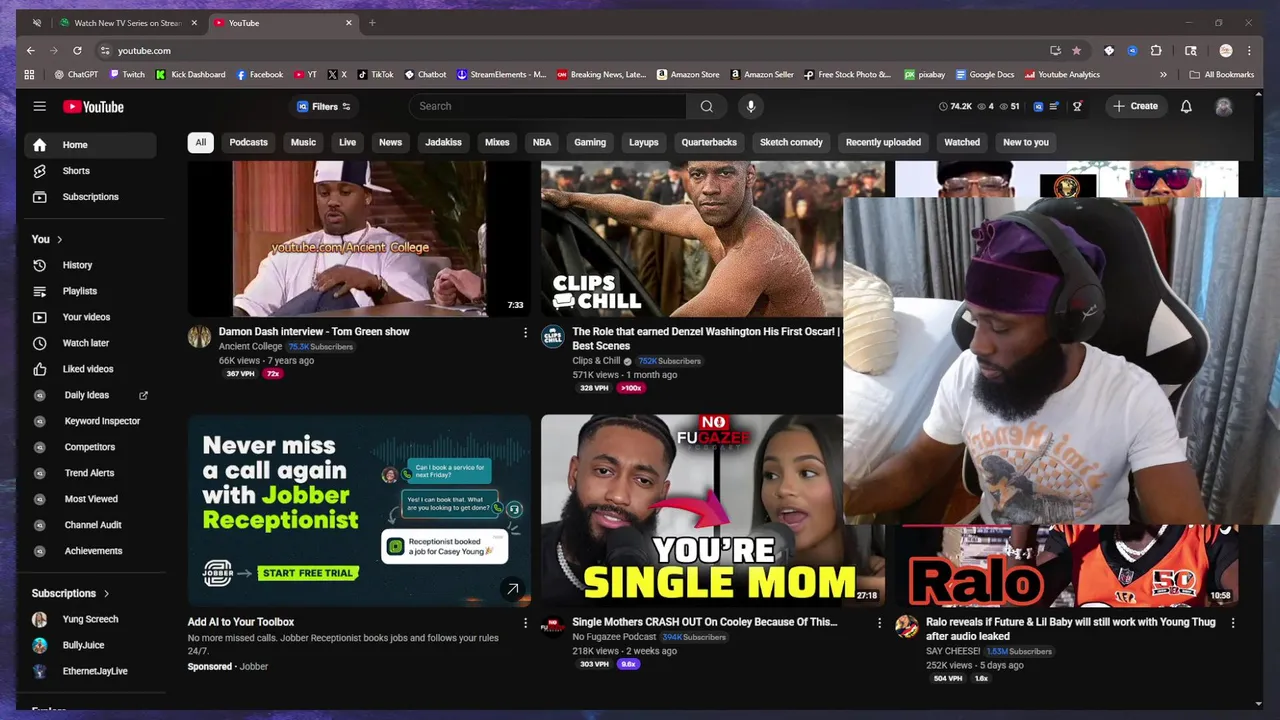Screen dimensions: 1280x720
Task: Open Shorts in sidebar
Action: [x=90, y=171]
